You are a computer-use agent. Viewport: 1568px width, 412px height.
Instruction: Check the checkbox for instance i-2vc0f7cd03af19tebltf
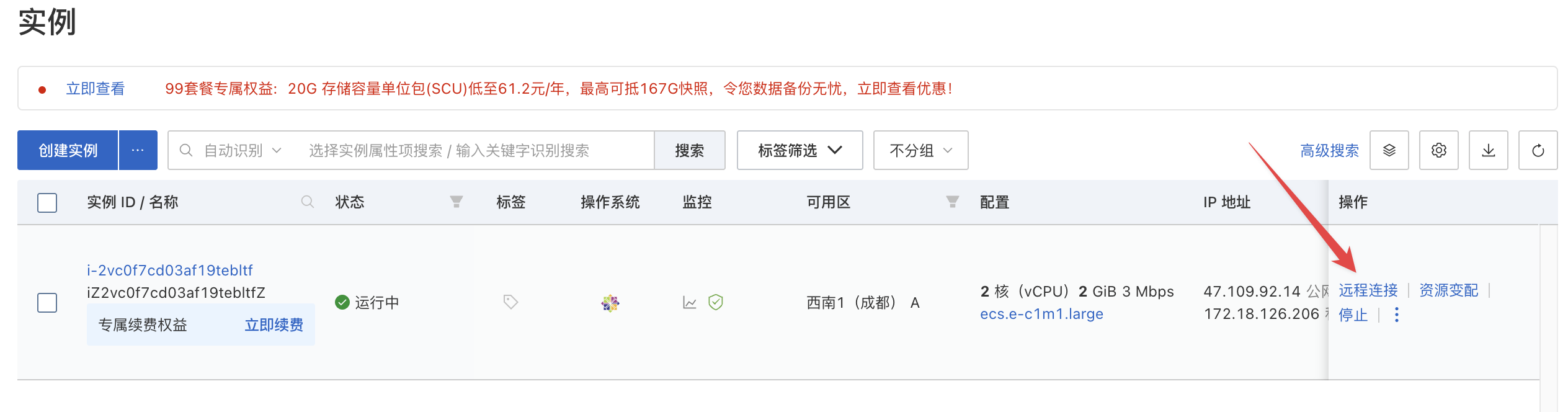coord(47,302)
